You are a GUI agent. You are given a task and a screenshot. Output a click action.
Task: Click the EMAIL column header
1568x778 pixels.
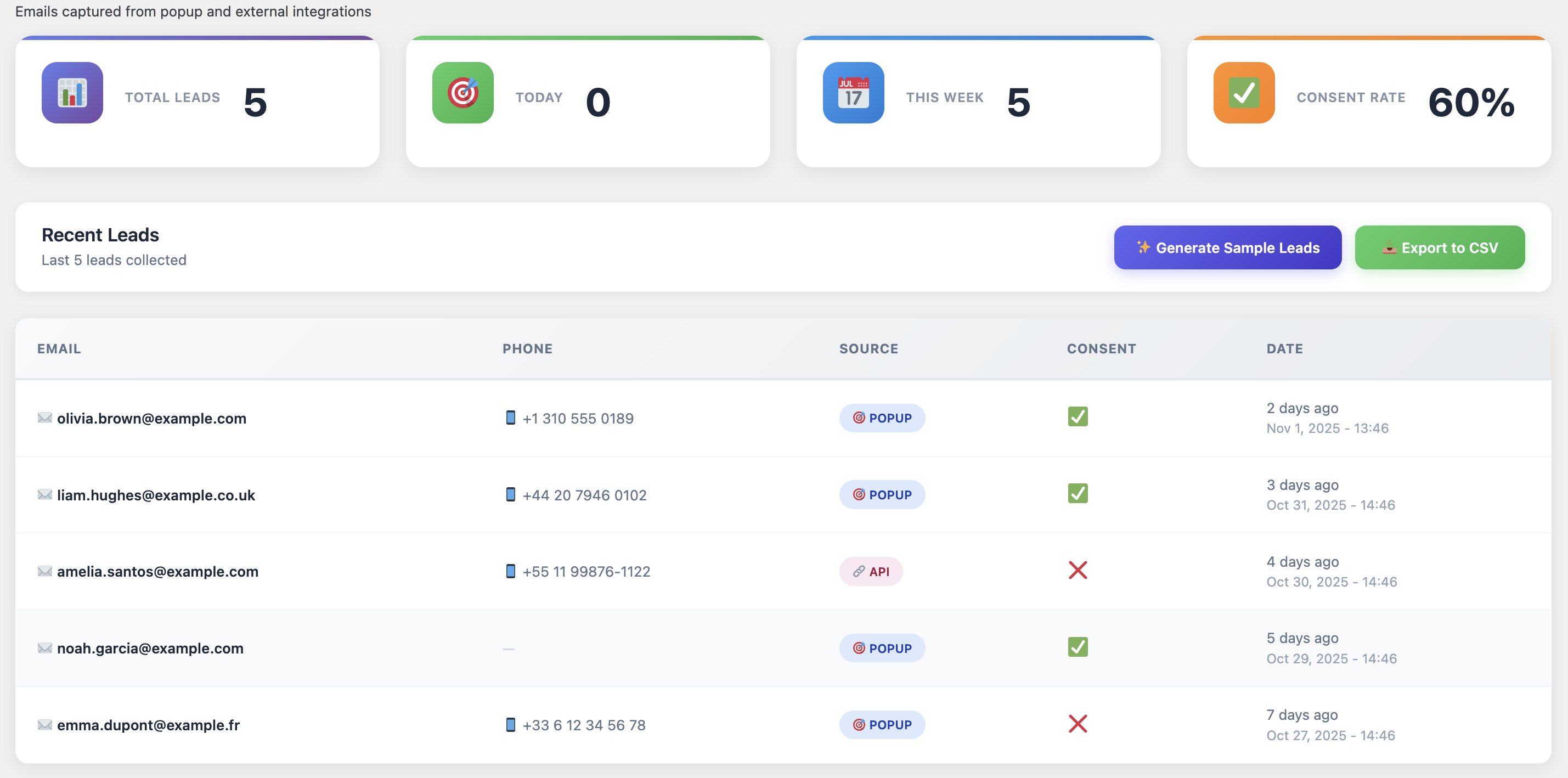(59, 349)
